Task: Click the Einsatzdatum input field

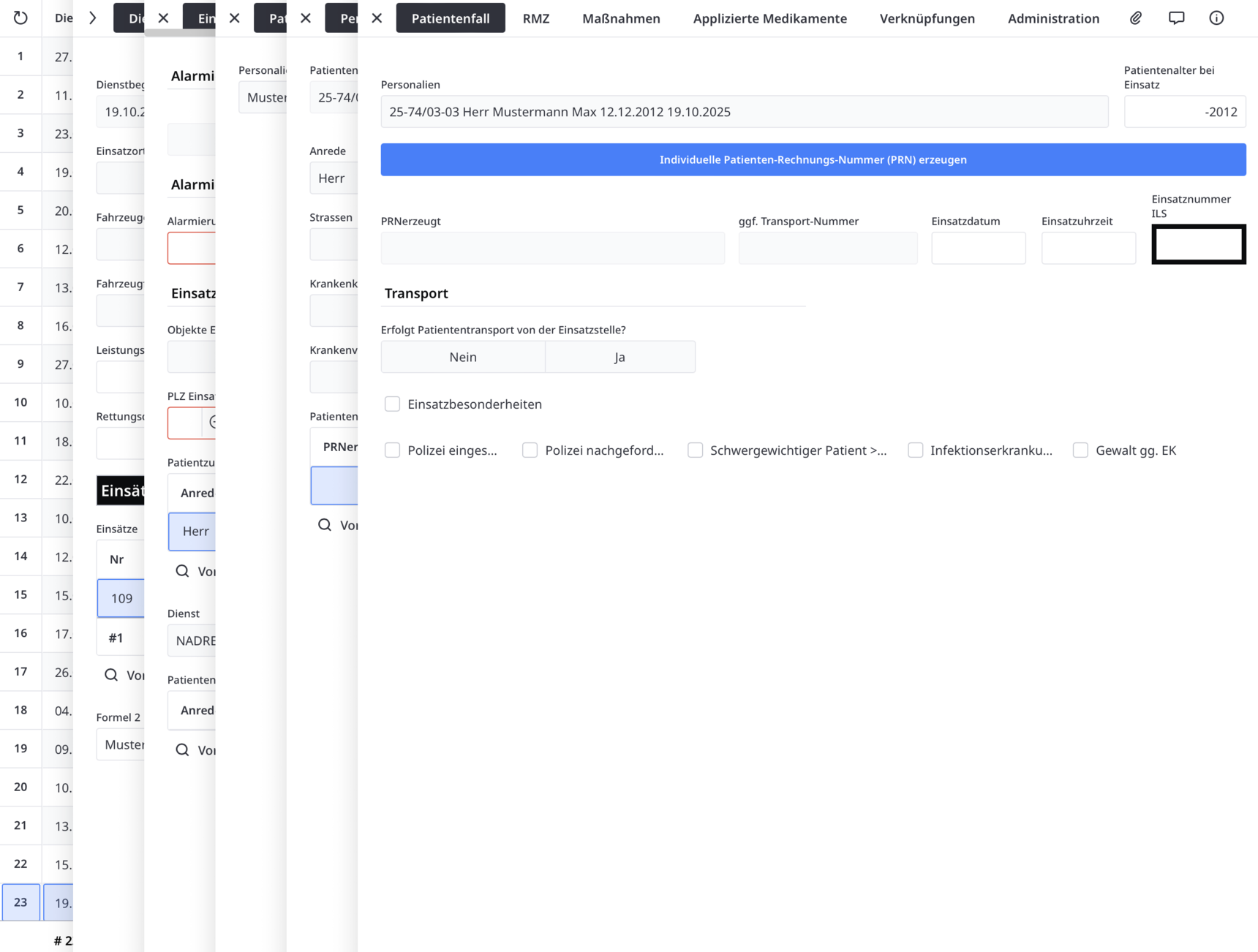Action: [x=978, y=249]
